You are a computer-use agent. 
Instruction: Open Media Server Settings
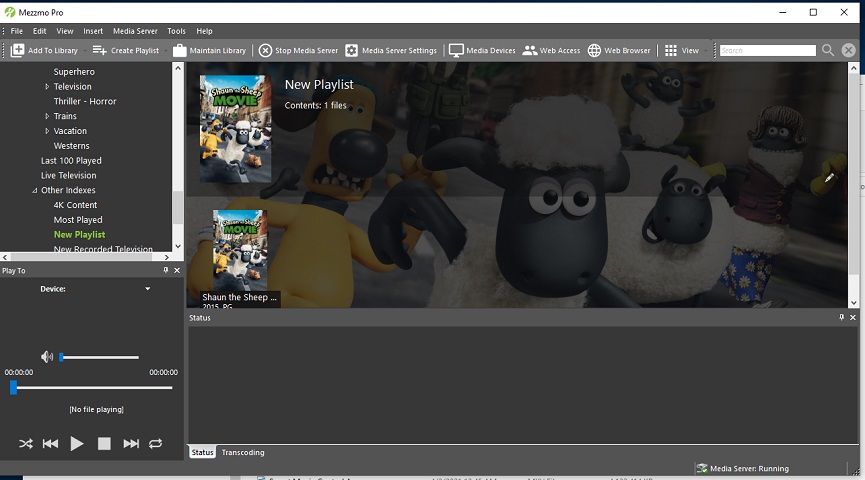pos(391,50)
